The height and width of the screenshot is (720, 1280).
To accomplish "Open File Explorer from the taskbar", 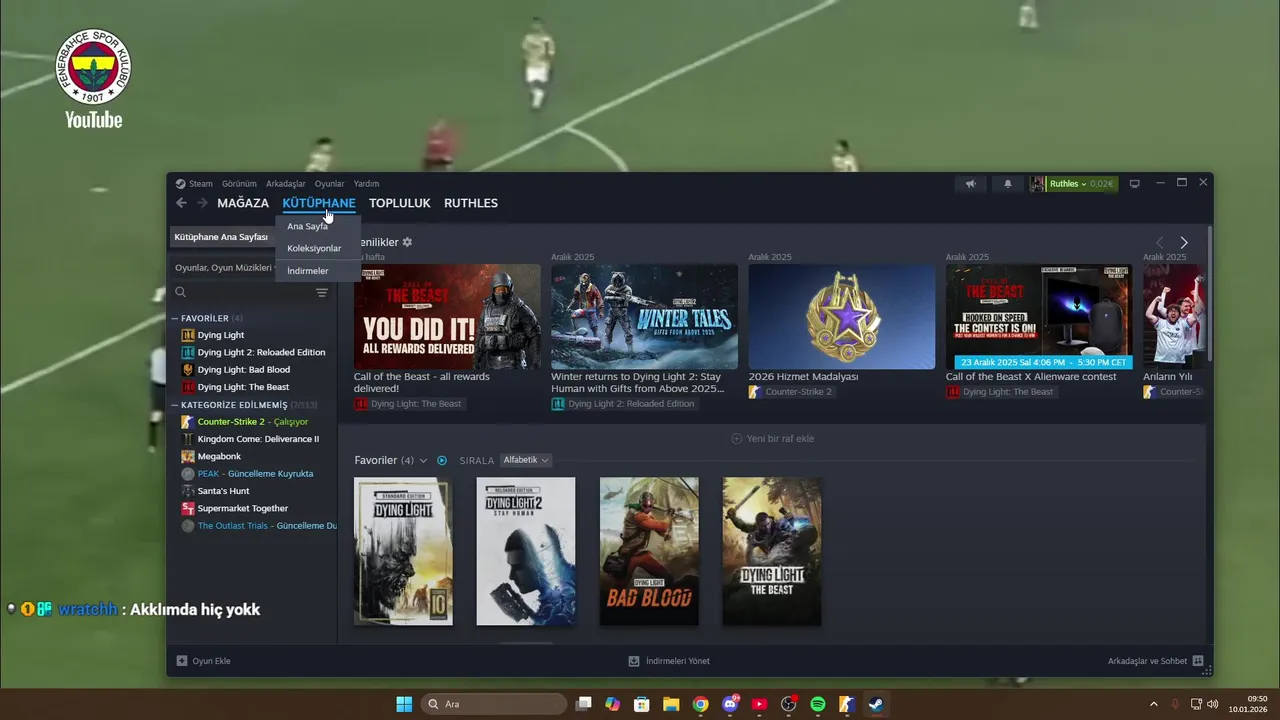I will pos(671,704).
